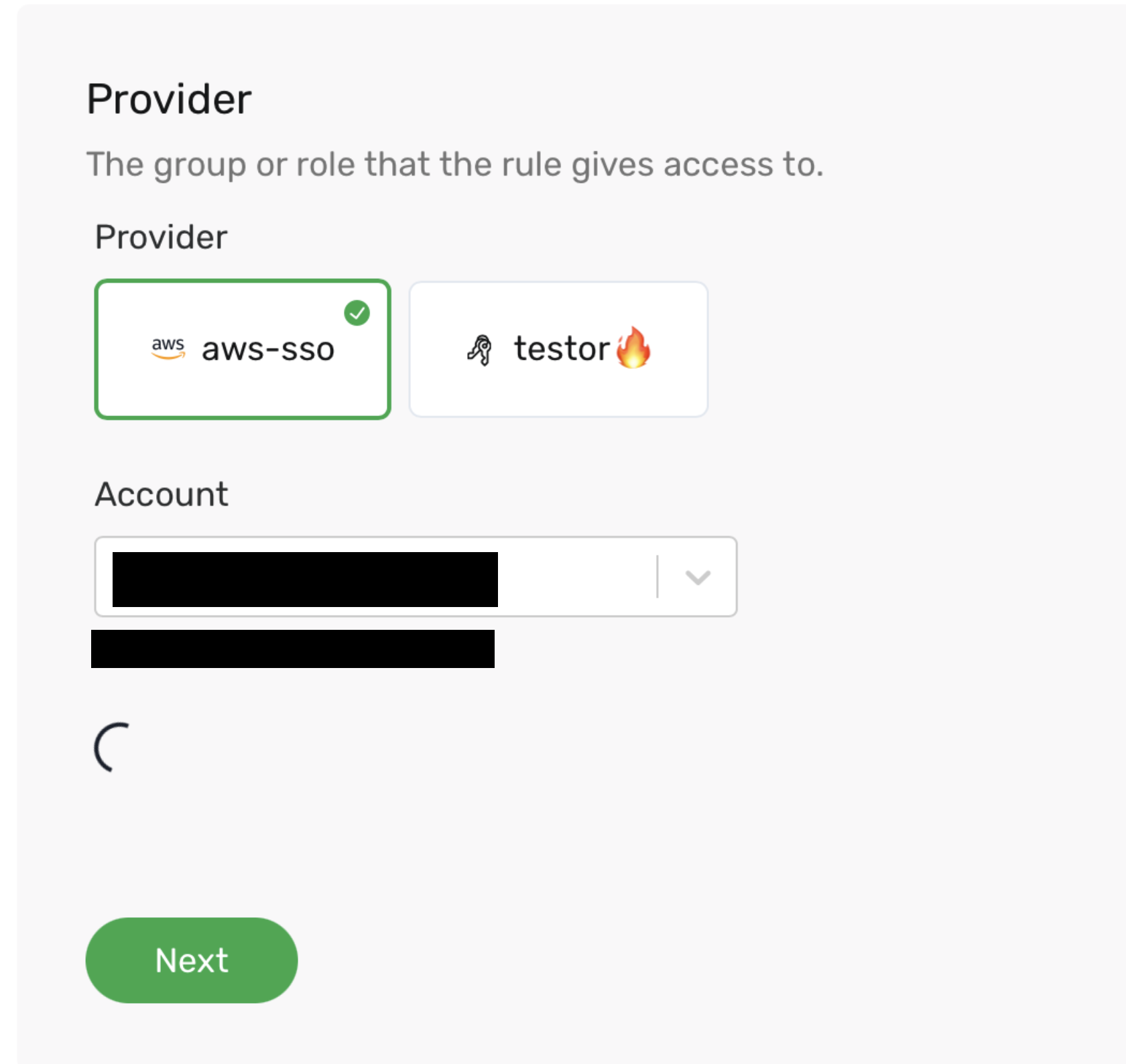Click the AWS logo inside the aws-sso card
Viewport: 1126px width, 1064px height.
coord(169,349)
